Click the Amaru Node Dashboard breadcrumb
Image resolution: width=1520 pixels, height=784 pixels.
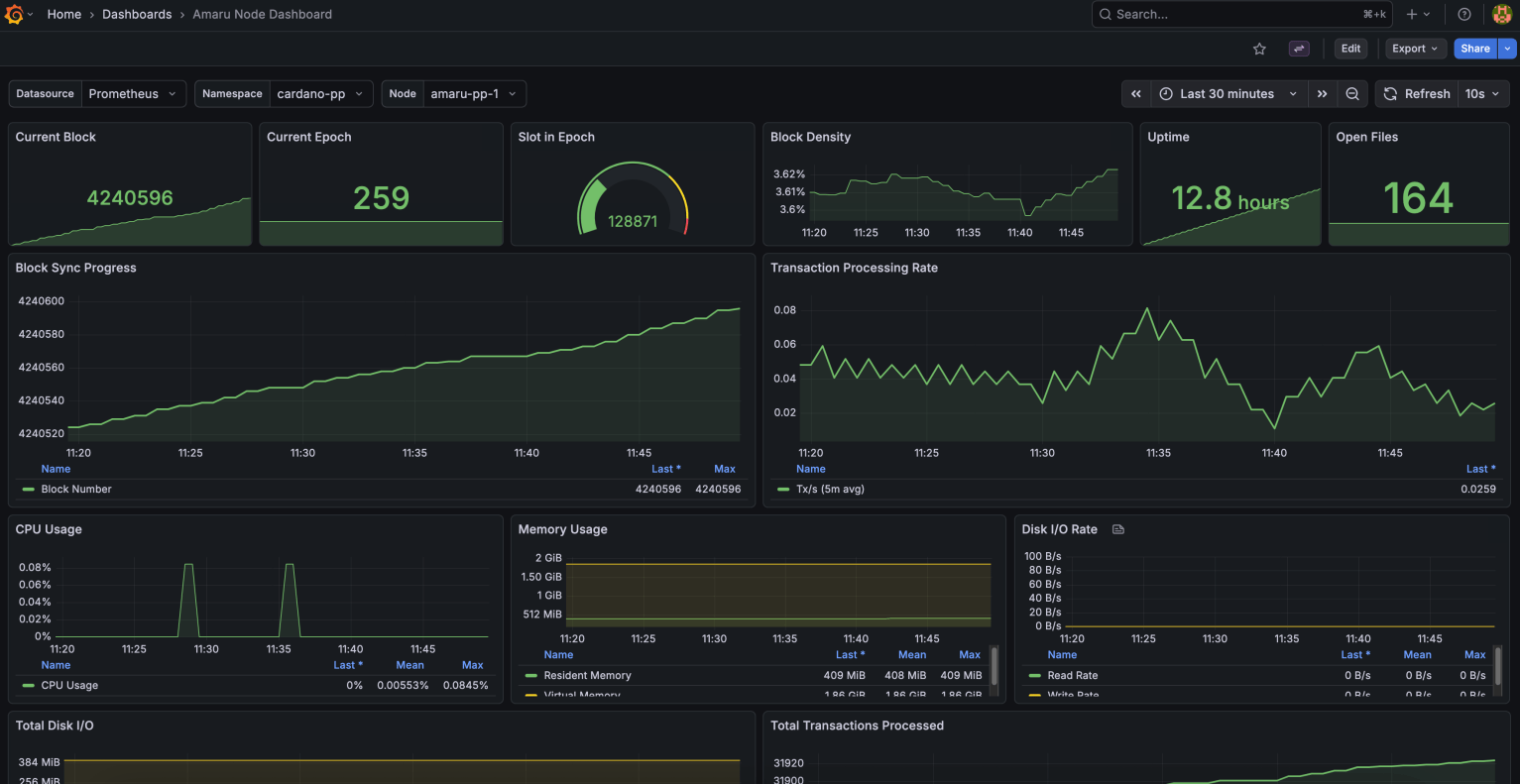point(263,14)
